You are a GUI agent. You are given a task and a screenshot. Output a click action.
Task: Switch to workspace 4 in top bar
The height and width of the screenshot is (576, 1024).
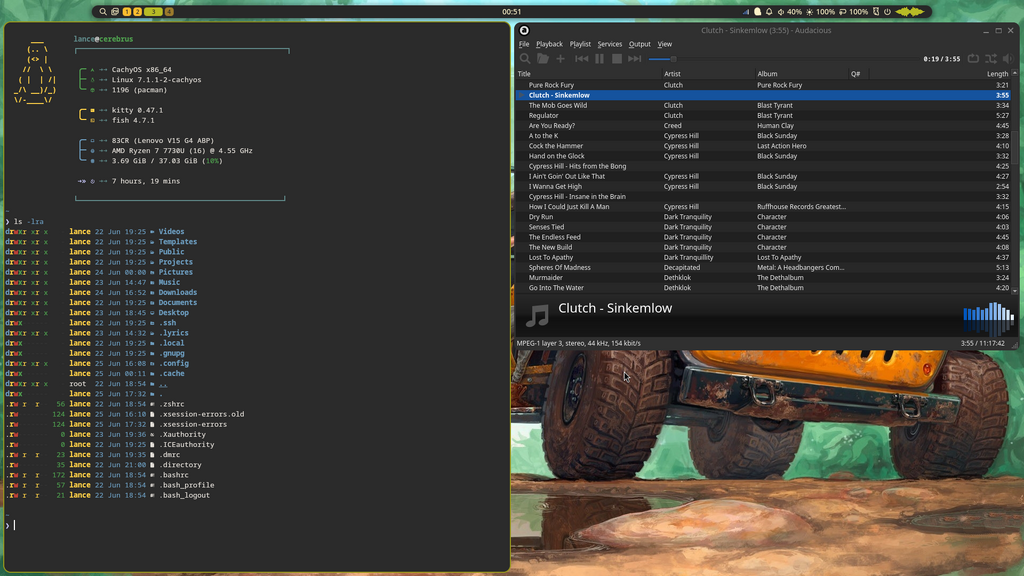coord(168,12)
